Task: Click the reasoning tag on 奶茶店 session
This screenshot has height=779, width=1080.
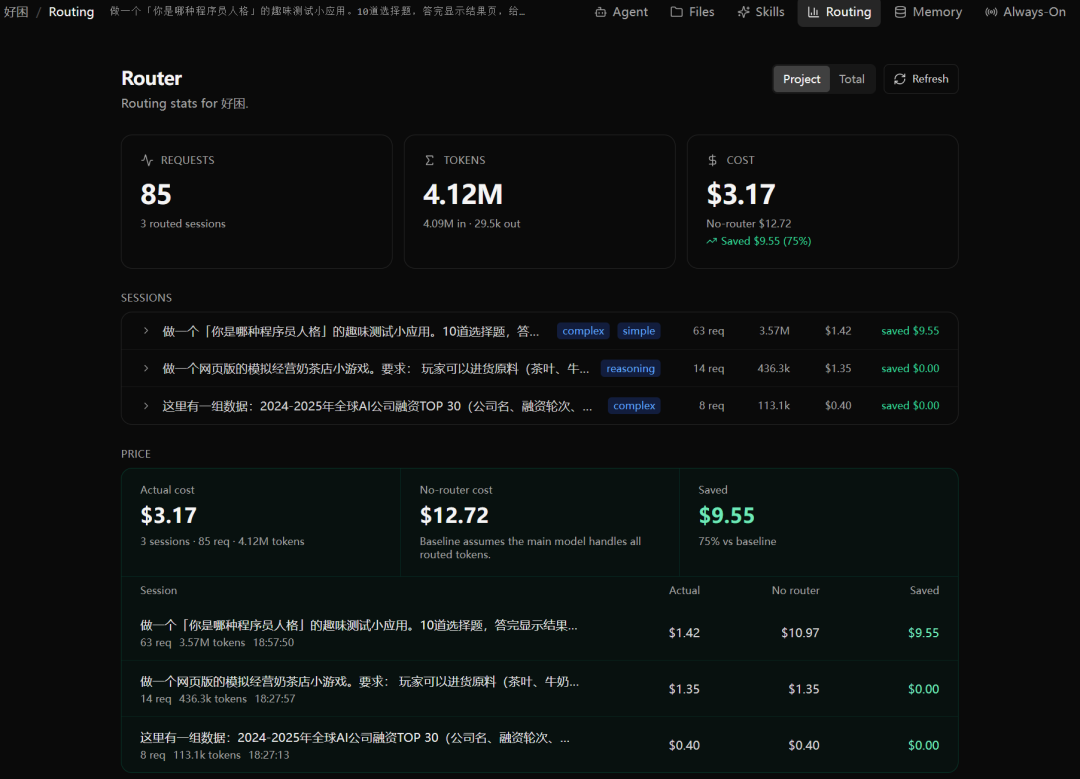Action: coord(630,368)
